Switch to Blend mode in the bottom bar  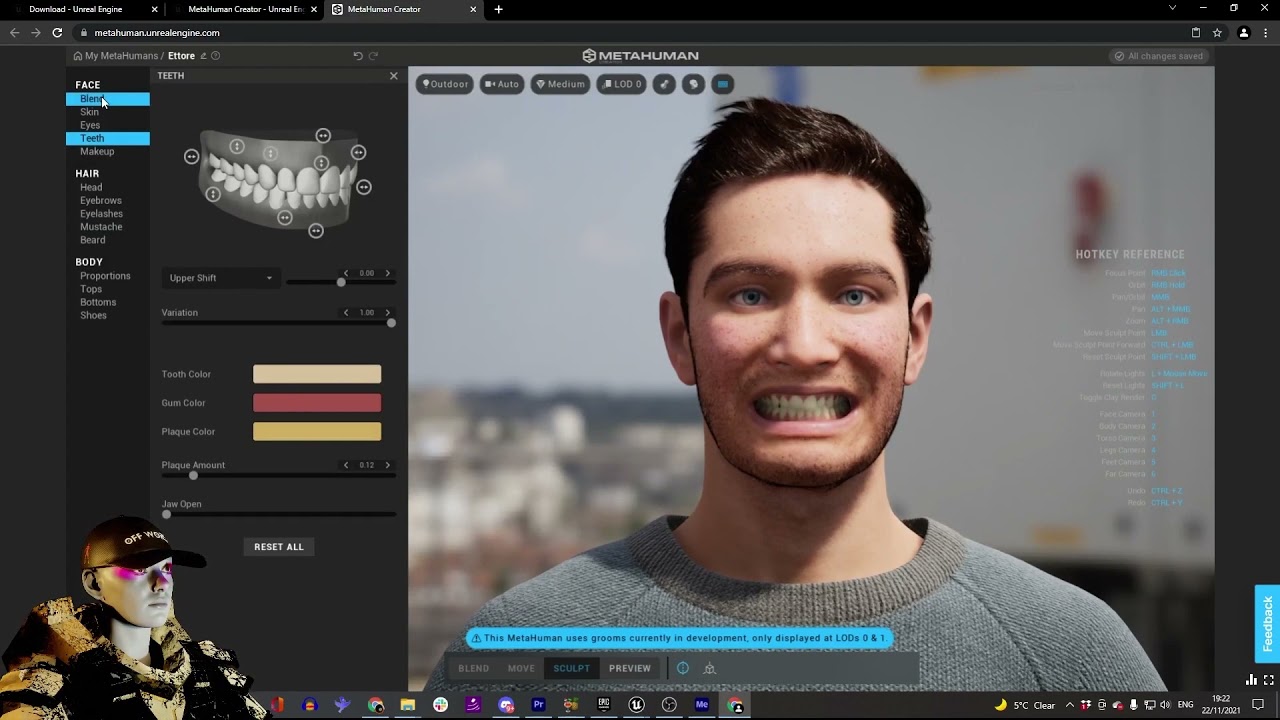tap(474, 668)
